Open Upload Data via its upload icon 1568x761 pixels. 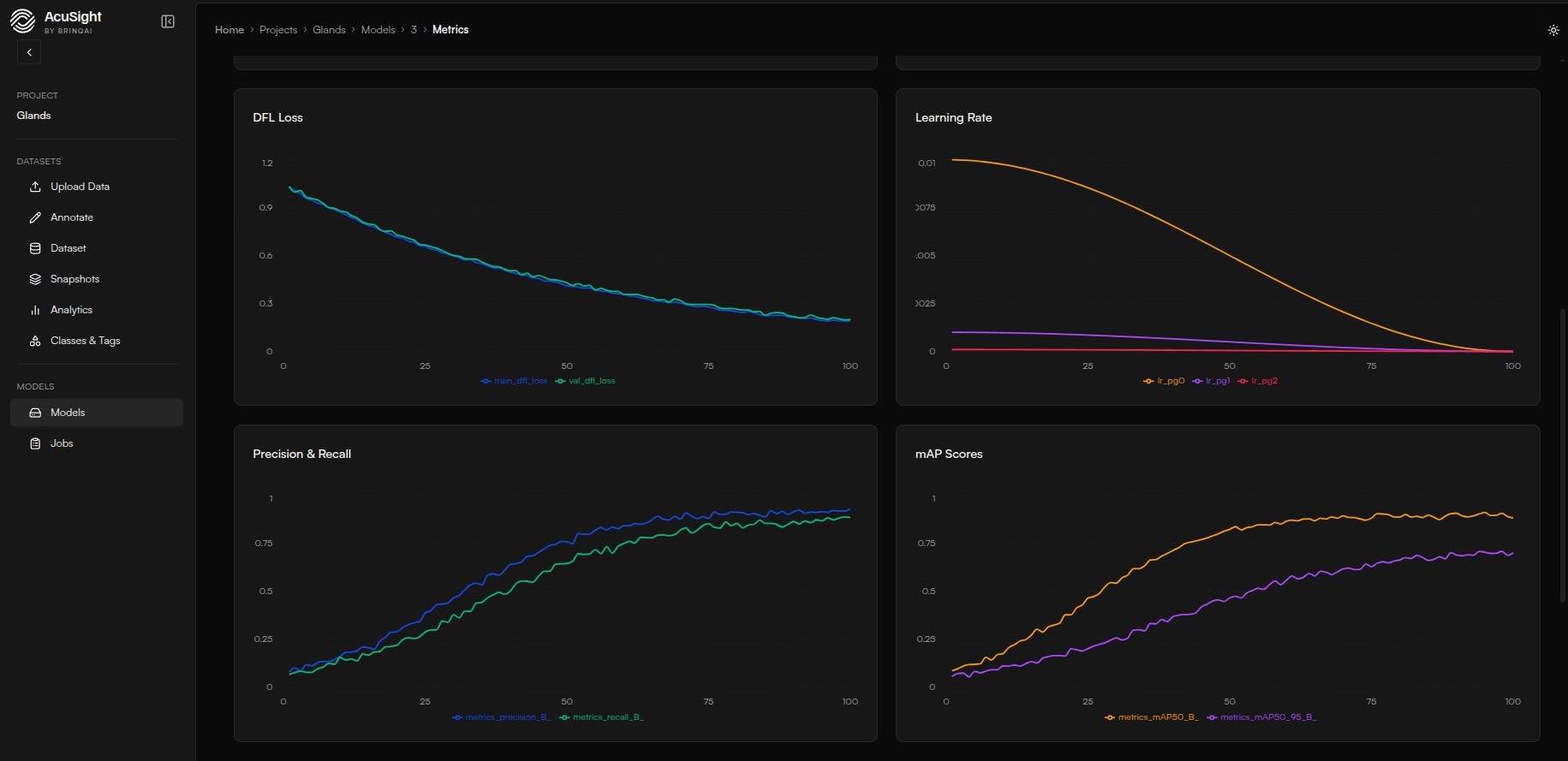pyautogui.click(x=35, y=187)
